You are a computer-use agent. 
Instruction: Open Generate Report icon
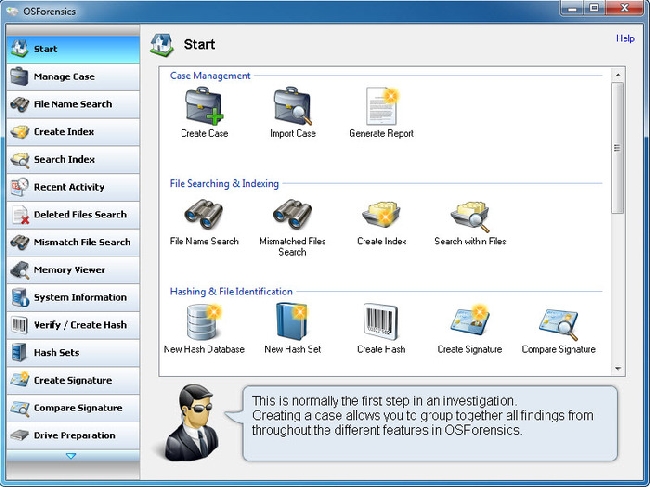[381, 106]
